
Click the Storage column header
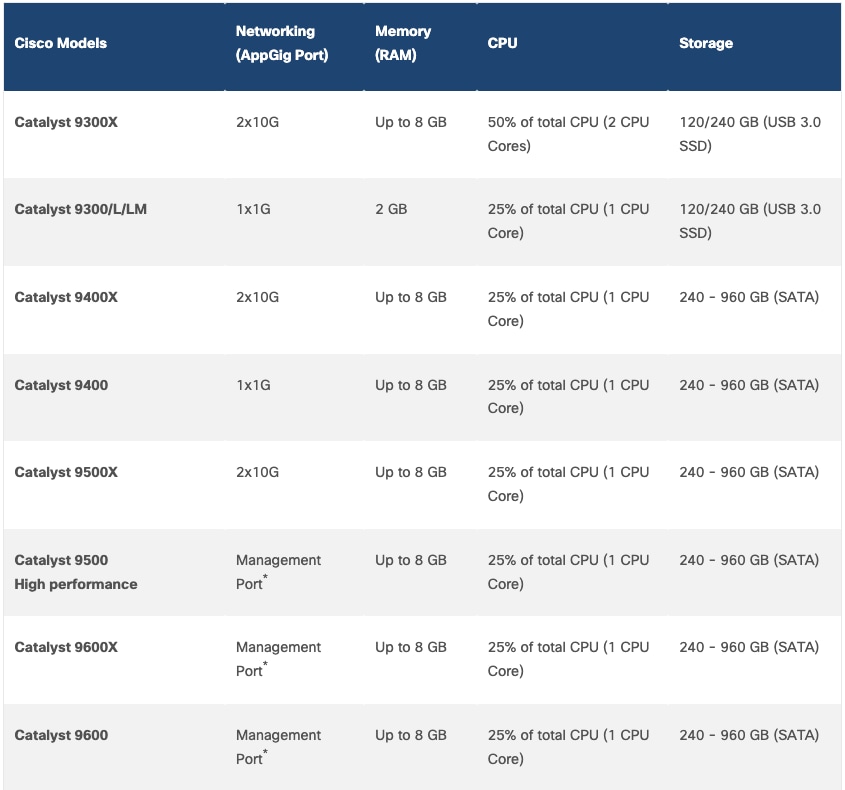coord(705,44)
